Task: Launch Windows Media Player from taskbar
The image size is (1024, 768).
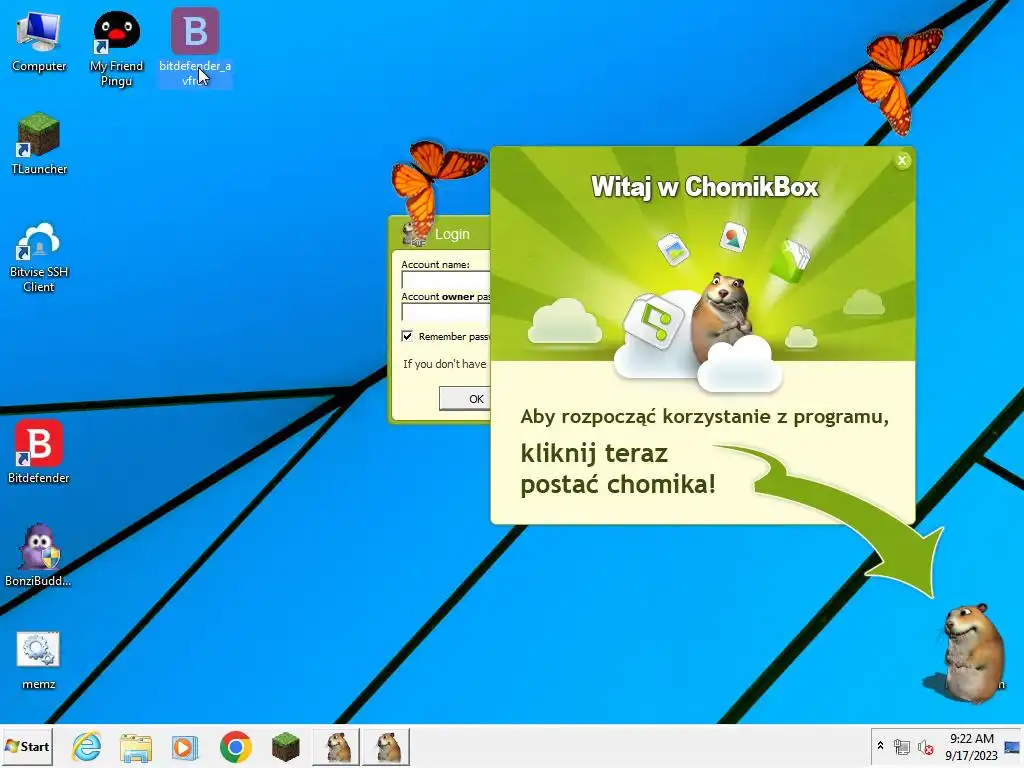Action: 185,747
